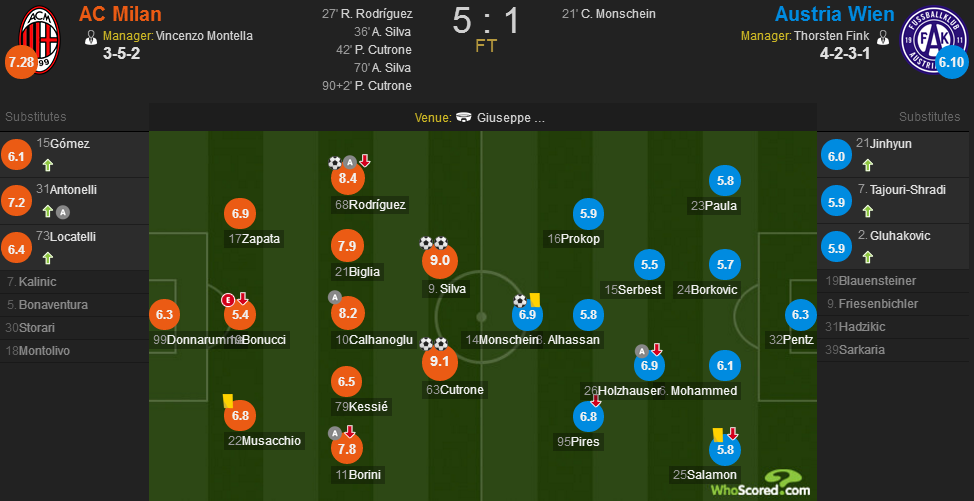This screenshot has width=974, height=501.
Task: Open the Austria Wien team name link
Action: pos(835,14)
